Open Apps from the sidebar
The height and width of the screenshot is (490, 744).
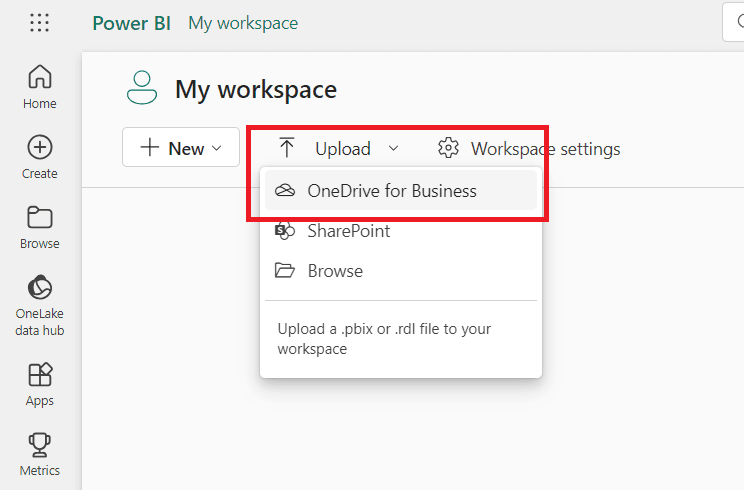pyautogui.click(x=40, y=383)
